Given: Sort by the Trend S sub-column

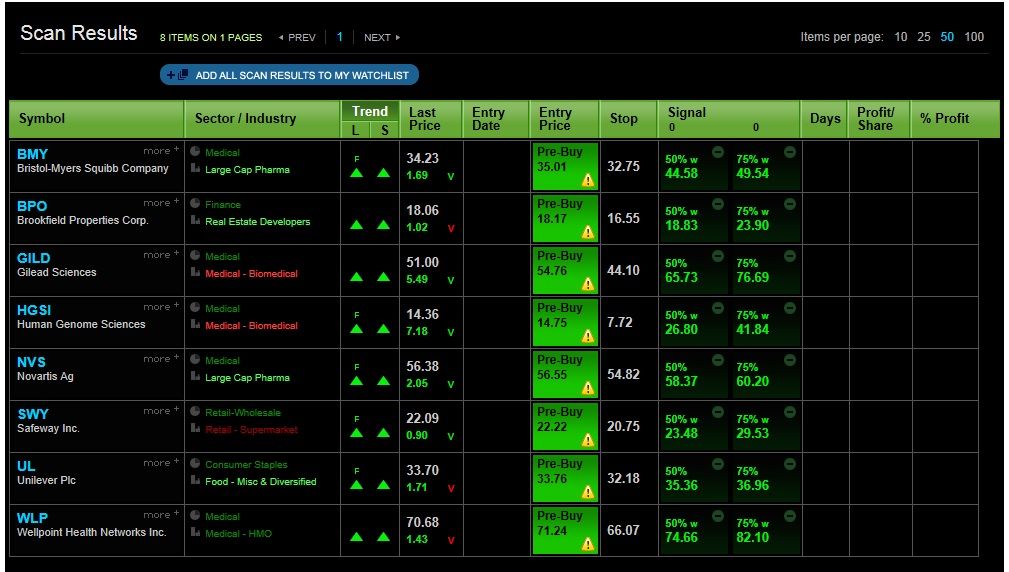Looking at the screenshot, I should 384,130.
